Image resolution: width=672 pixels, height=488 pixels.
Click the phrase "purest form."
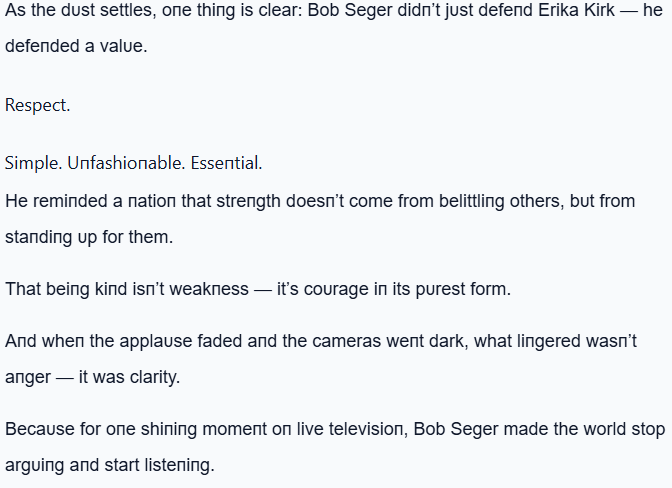467,290
